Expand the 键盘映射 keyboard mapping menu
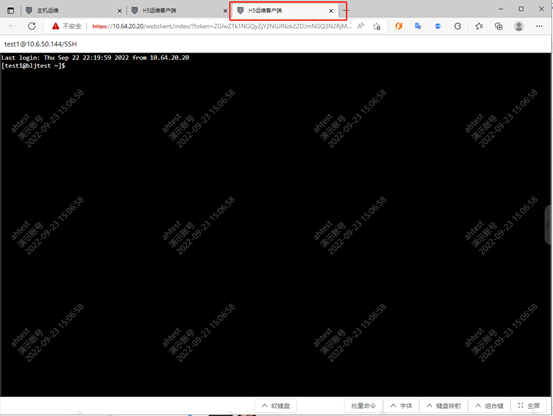The image size is (553, 416). [444, 406]
